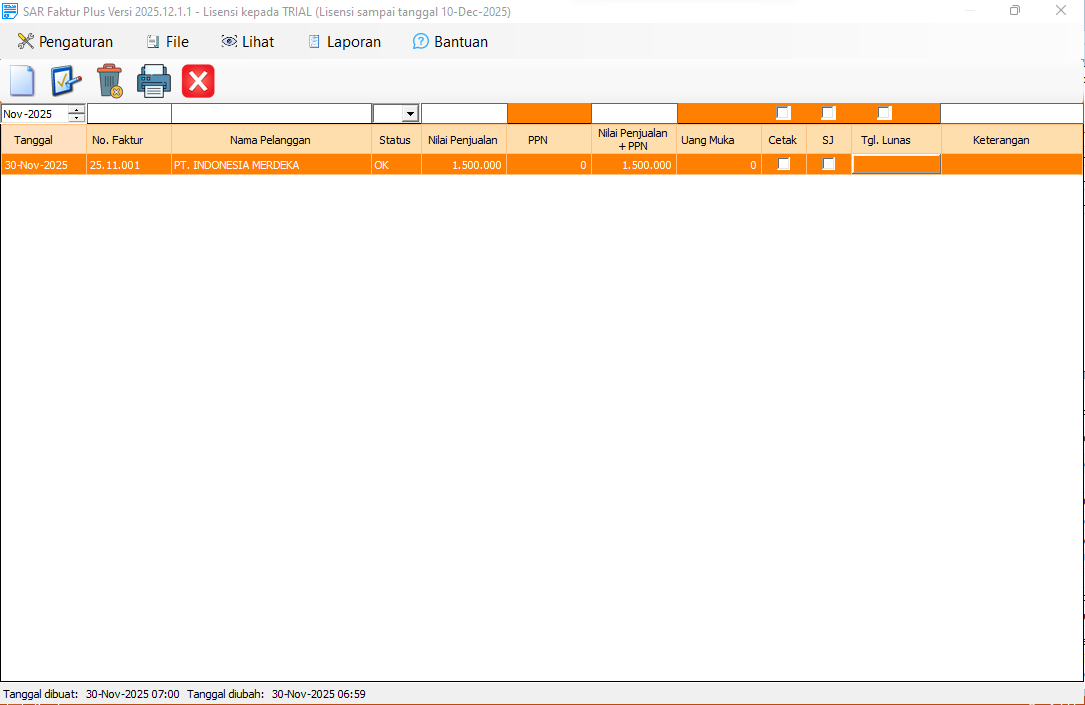Click the No. Faktur filter input field

[x=129, y=114]
